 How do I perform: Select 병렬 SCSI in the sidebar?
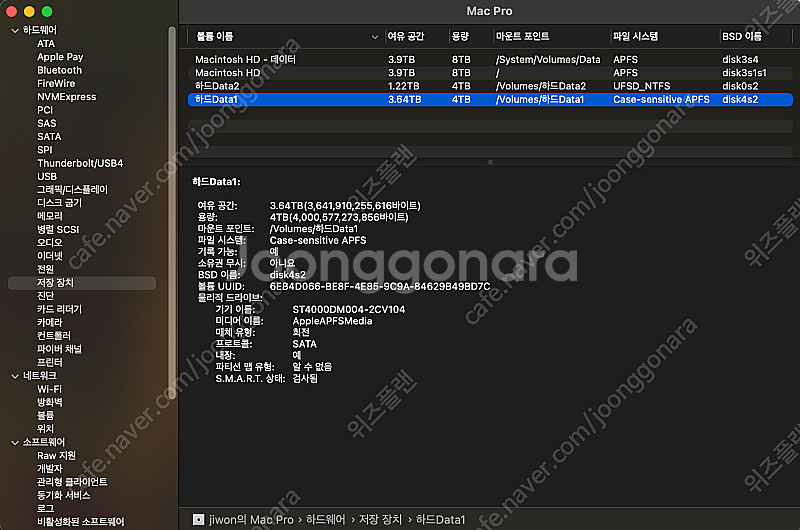(58, 230)
